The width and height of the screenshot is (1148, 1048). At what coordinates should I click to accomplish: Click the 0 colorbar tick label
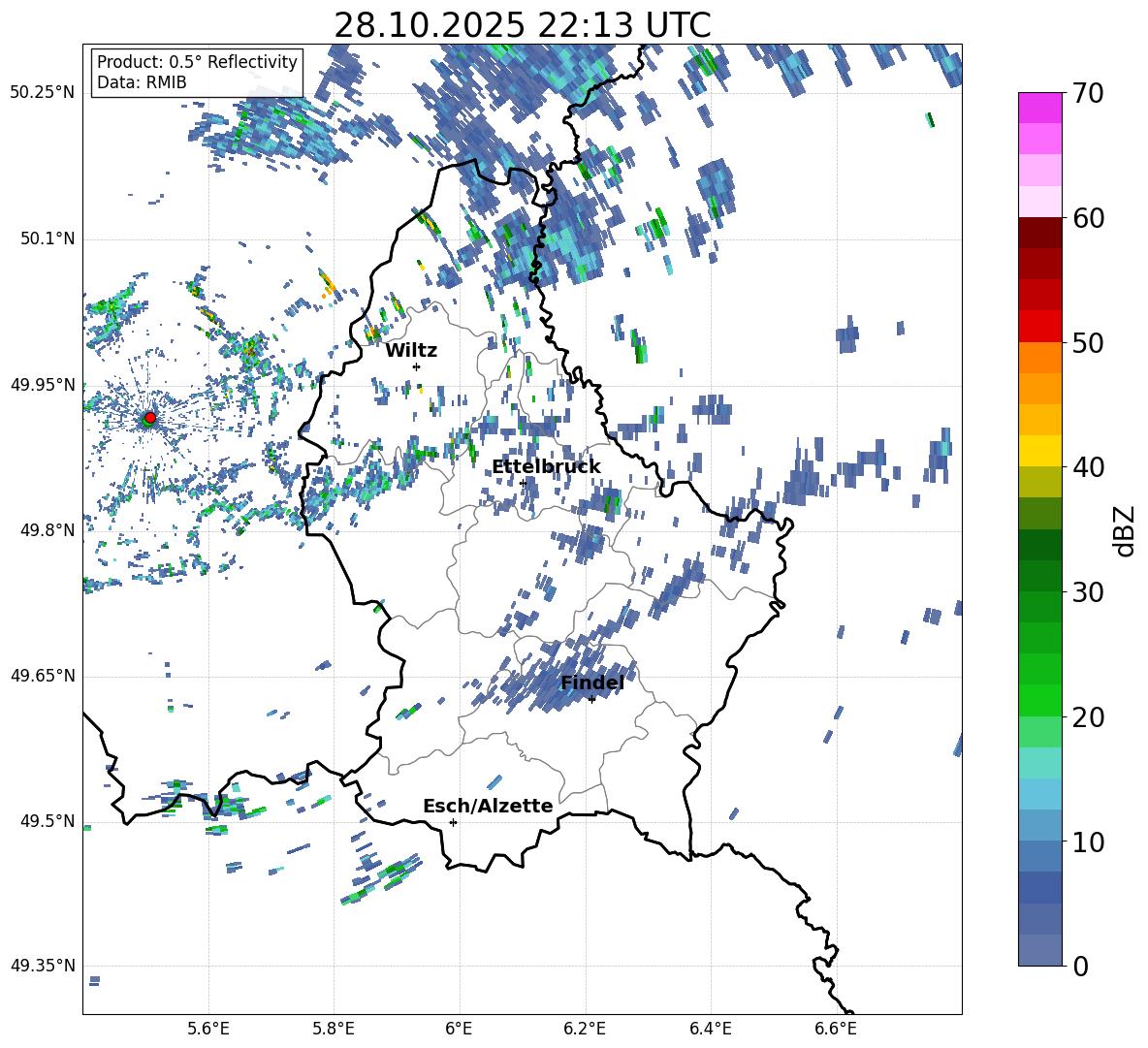click(1080, 966)
